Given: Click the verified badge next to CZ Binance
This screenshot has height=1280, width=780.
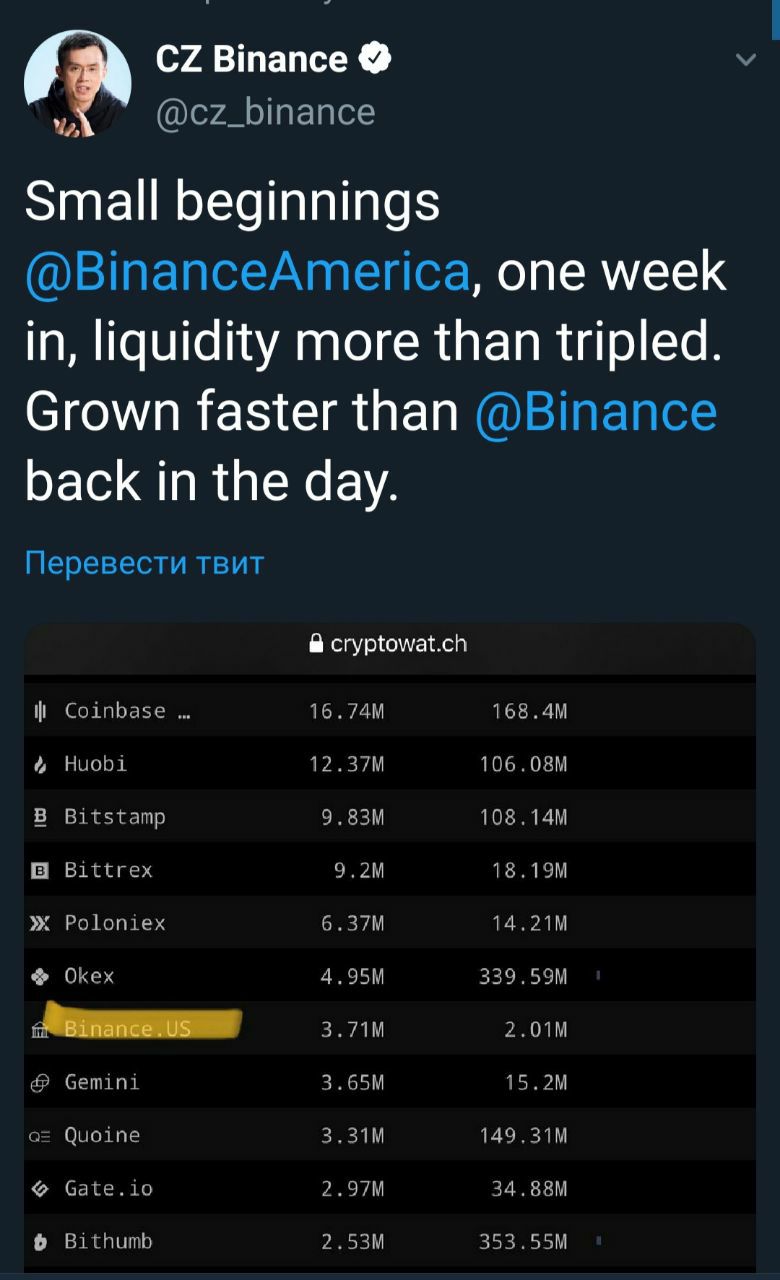Looking at the screenshot, I should click(x=375, y=60).
